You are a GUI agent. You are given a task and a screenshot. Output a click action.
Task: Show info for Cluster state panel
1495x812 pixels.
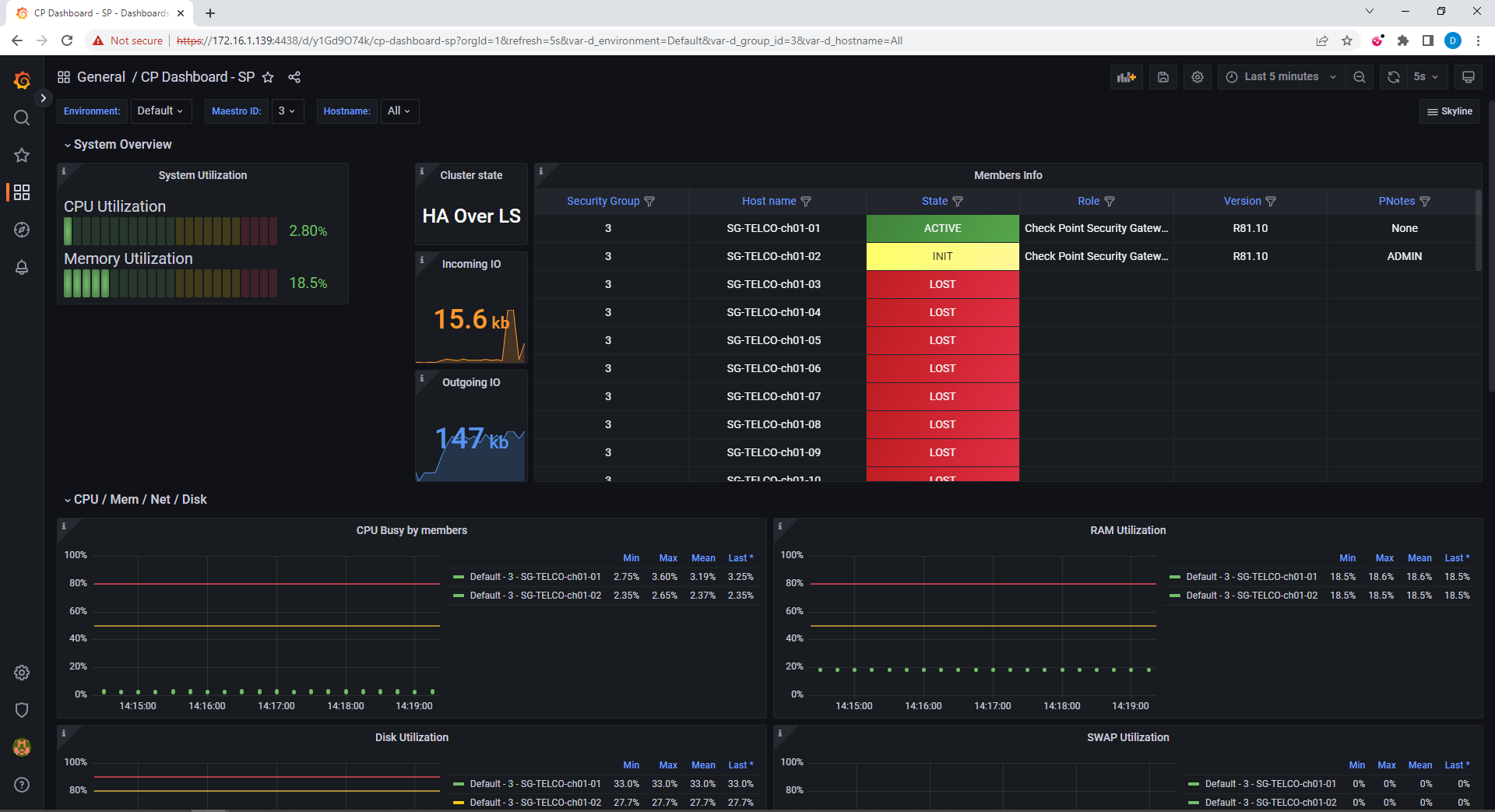pos(422,170)
